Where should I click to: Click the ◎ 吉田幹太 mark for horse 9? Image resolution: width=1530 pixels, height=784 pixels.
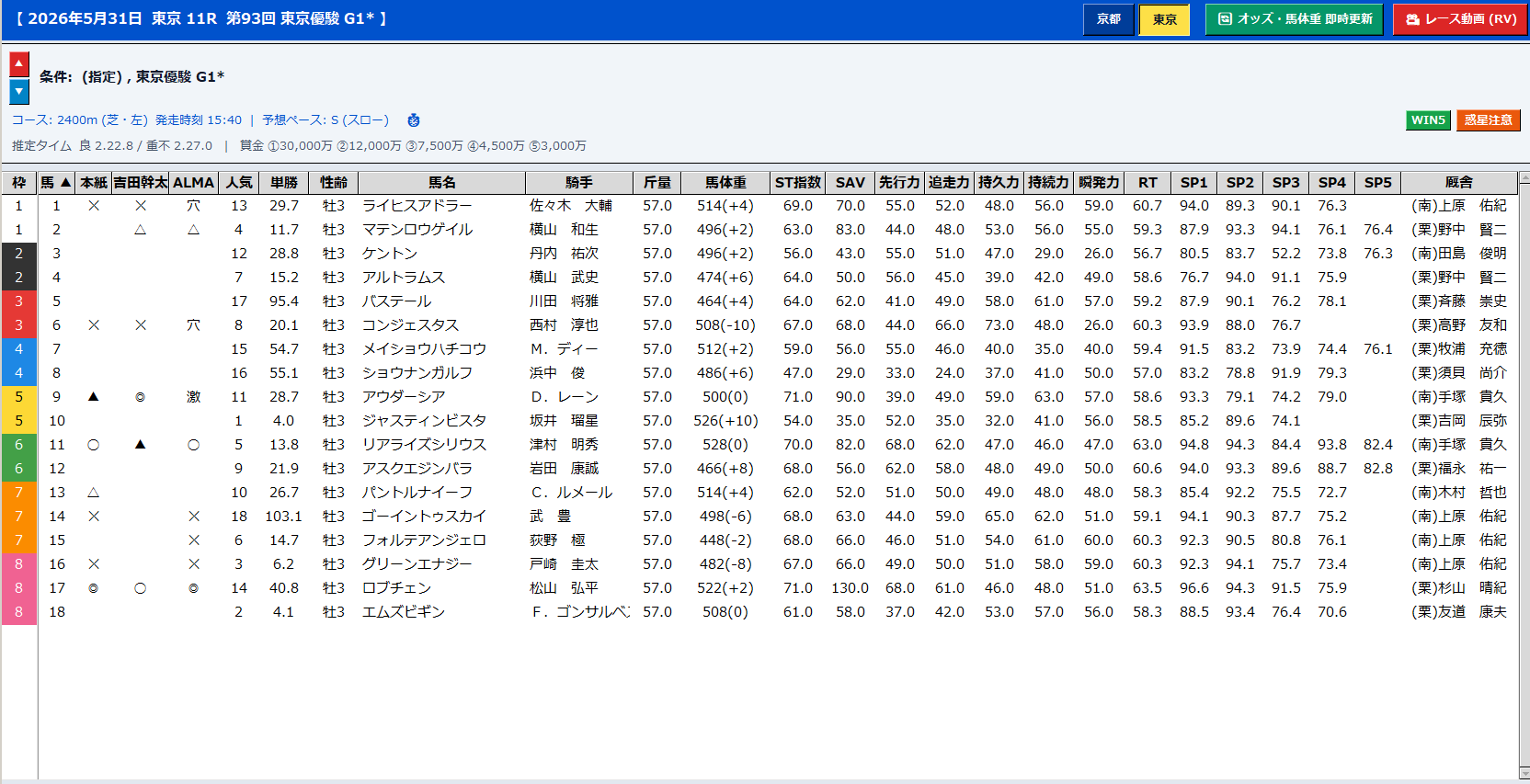tap(140, 397)
